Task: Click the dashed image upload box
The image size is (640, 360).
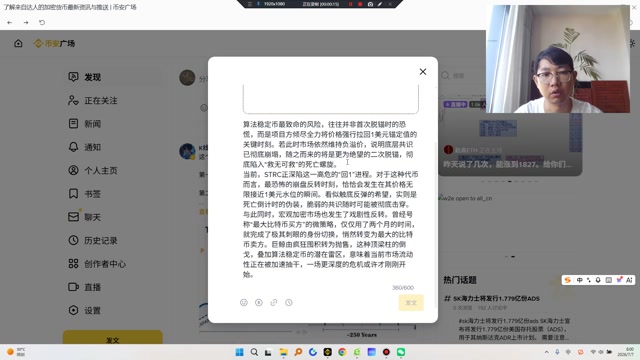Action: [331, 99]
